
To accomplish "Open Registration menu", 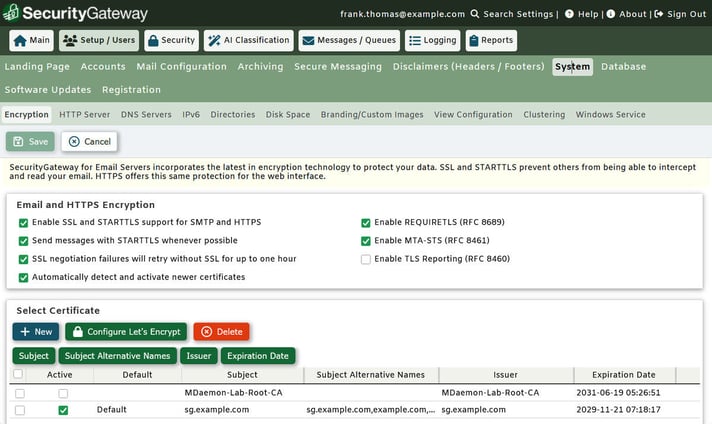I will (131, 90).
